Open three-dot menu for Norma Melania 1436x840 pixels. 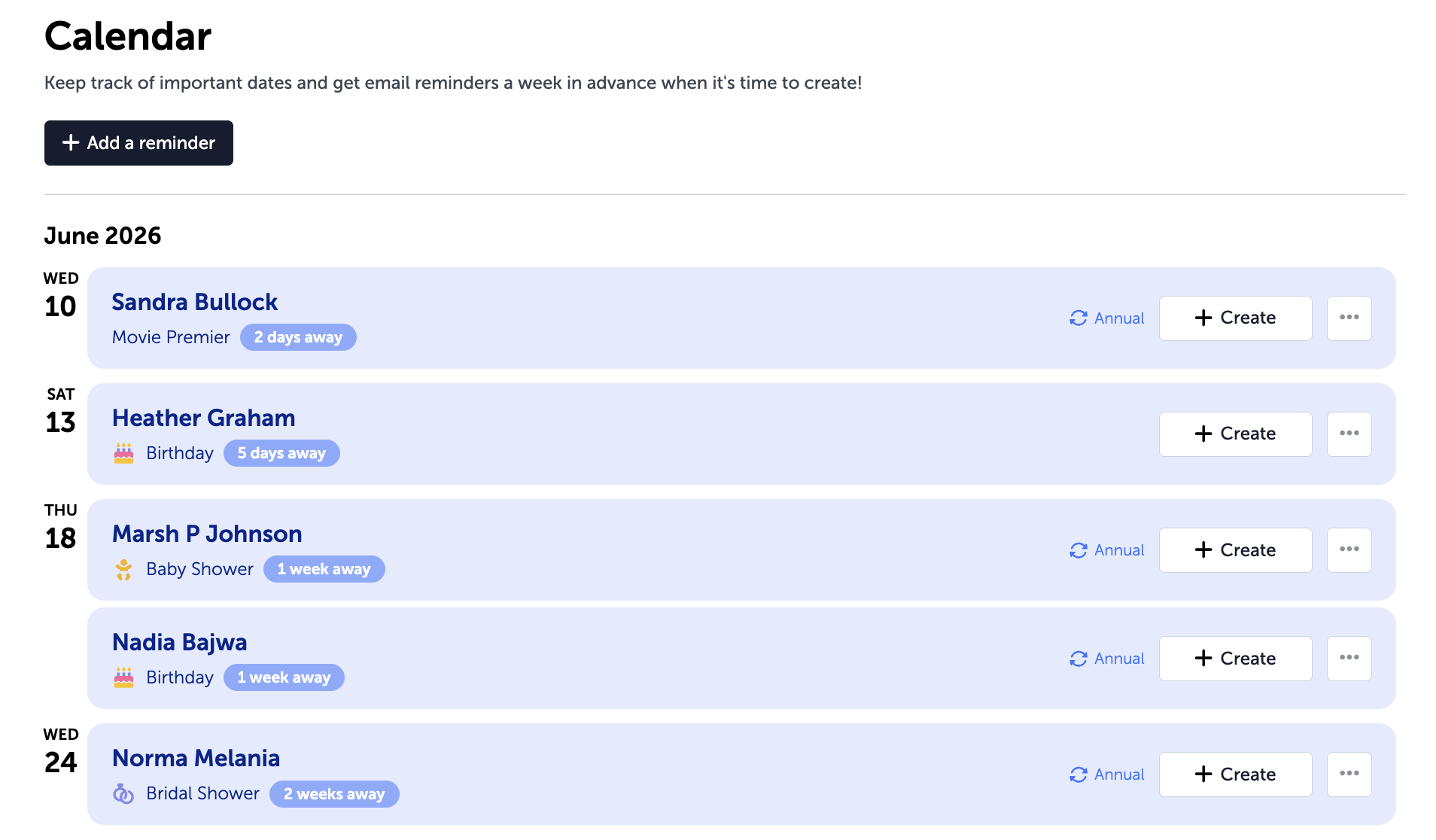(1349, 774)
